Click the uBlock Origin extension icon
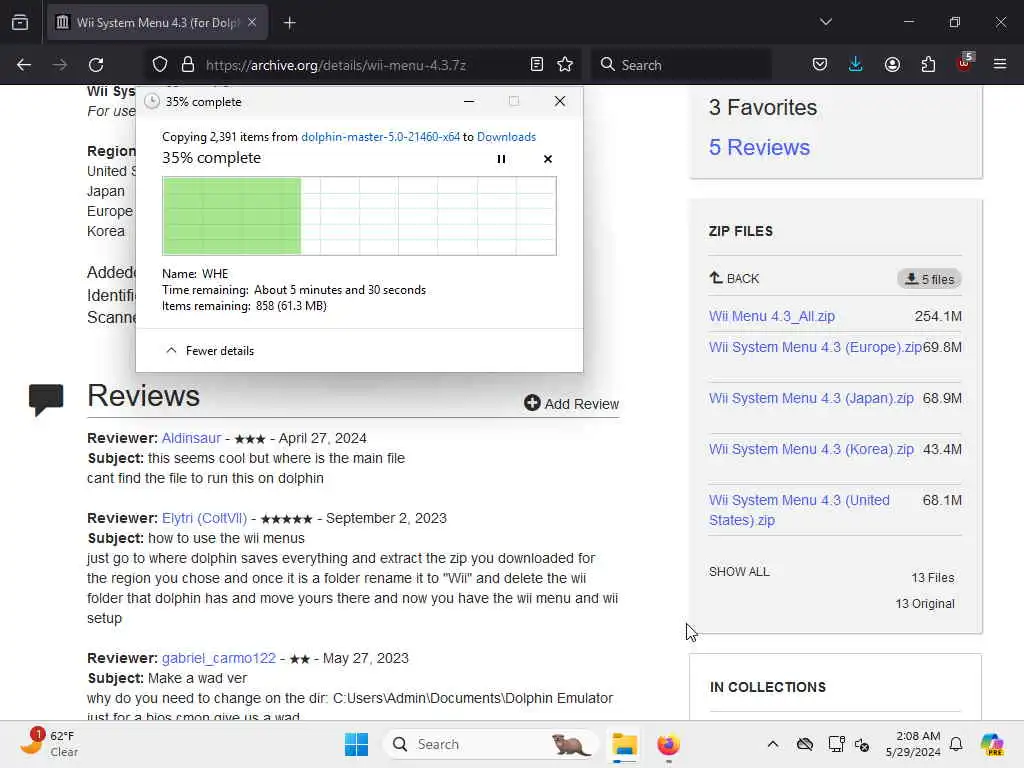Screen dimensions: 1024x768 coord(965,63)
